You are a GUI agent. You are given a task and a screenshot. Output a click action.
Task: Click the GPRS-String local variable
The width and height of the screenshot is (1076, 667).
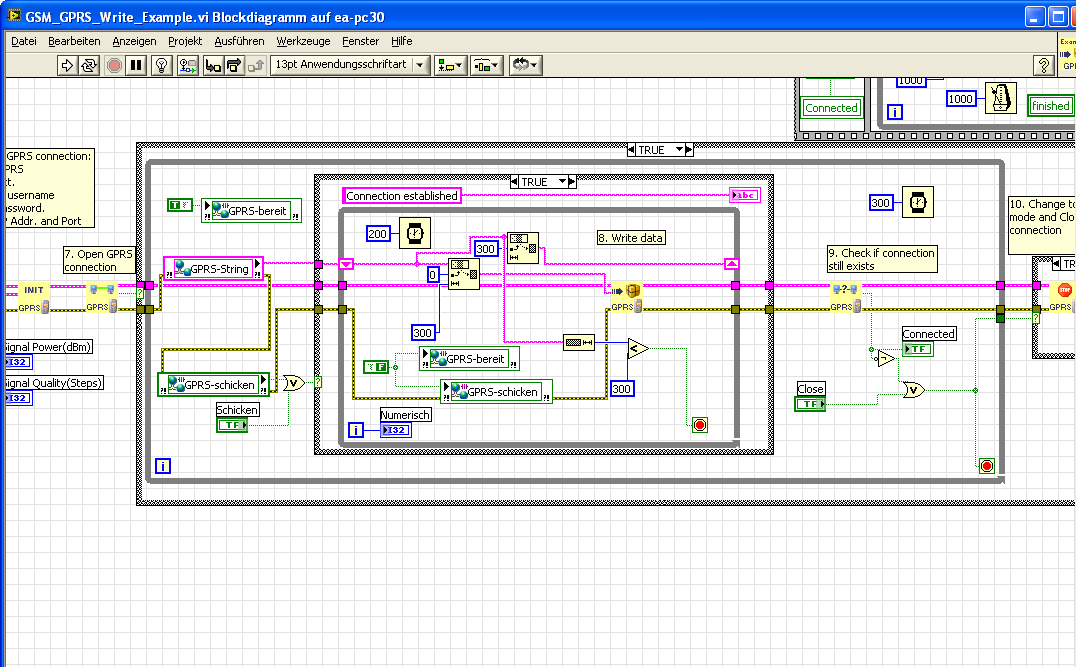[212, 268]
